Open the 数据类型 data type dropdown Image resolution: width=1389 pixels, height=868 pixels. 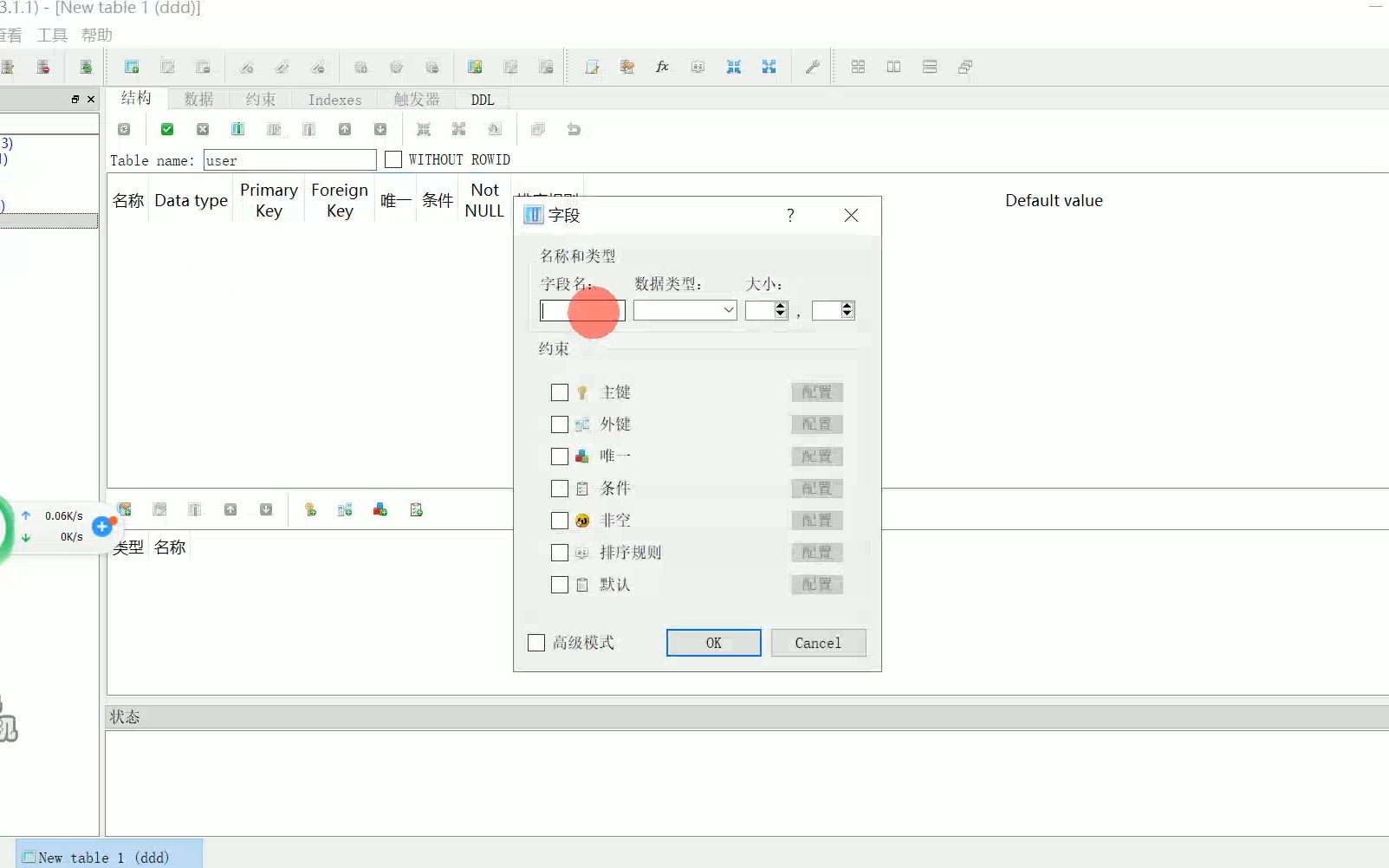pyautogui.click(x=685, y=310)
